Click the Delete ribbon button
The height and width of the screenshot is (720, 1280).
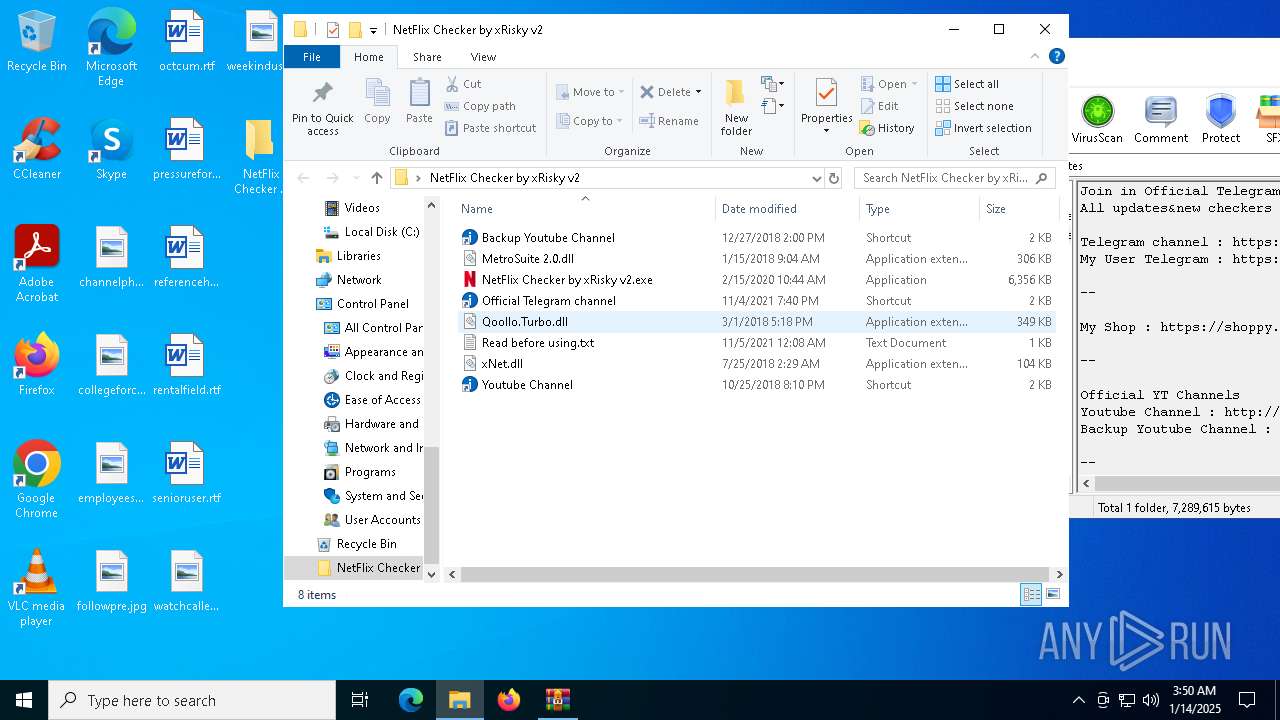click(x=665, y=92)
